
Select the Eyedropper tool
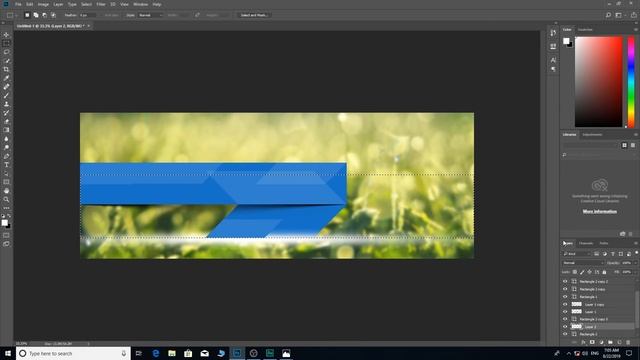(x=6, y=78)
